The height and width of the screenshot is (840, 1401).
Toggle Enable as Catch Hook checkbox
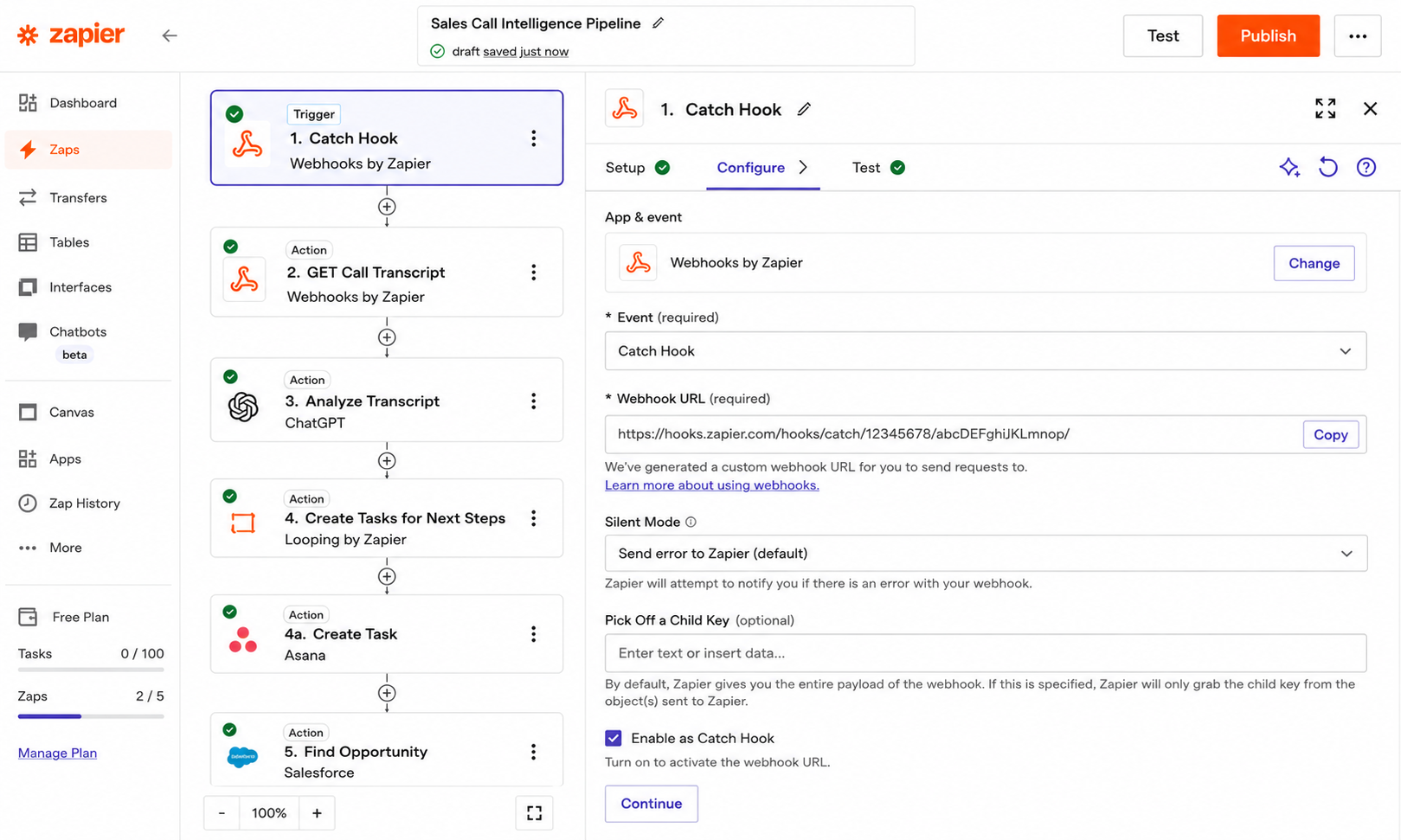[x=614, y=738]
